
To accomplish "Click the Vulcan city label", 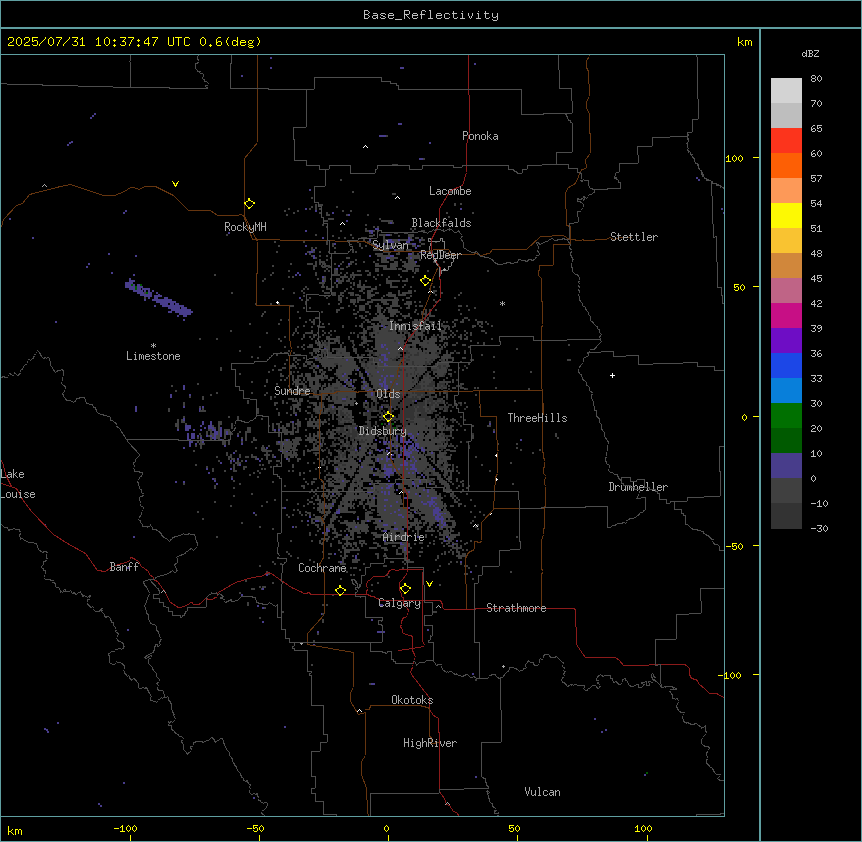I will point(542,792).
